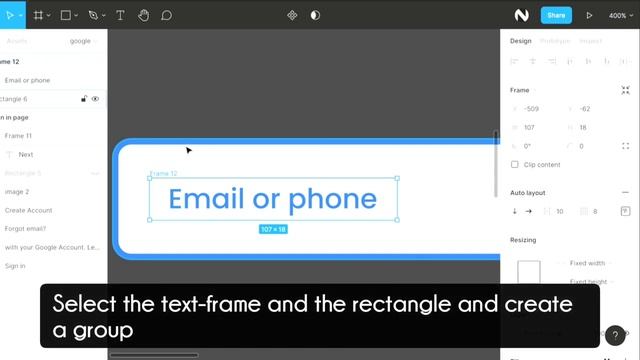640x360 pixels.
Task: Open the Frame type dropdown
Action: point(522,90)
